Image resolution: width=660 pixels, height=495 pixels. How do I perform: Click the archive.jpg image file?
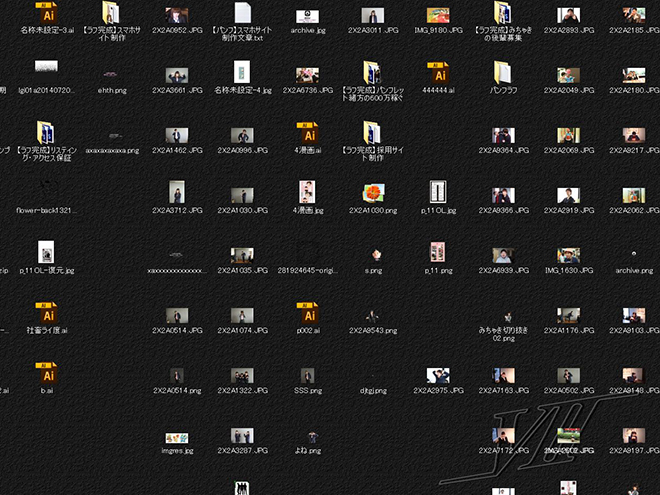click(x=308, y=16)
